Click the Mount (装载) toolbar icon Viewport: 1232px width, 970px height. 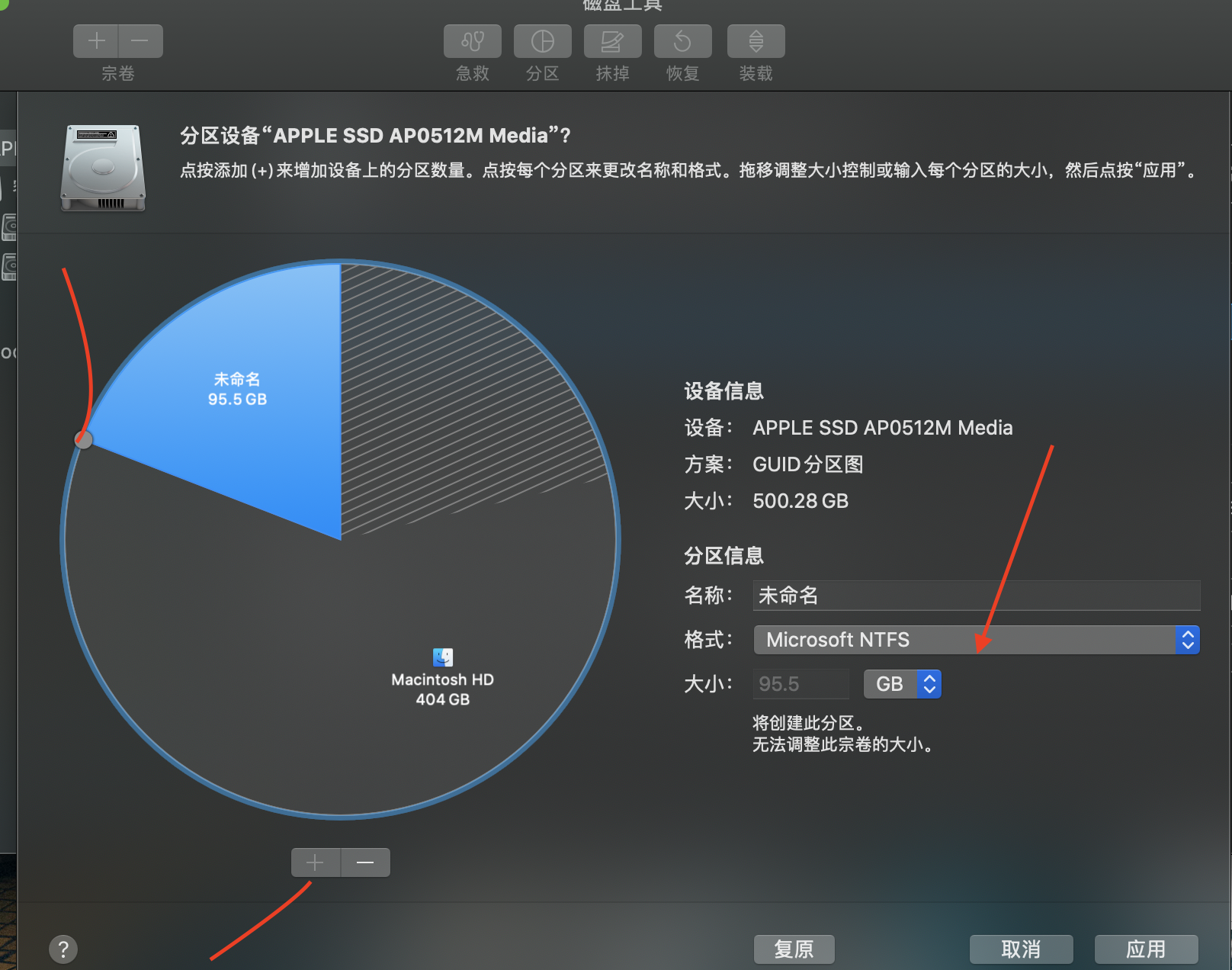click(x=756, y=41)
